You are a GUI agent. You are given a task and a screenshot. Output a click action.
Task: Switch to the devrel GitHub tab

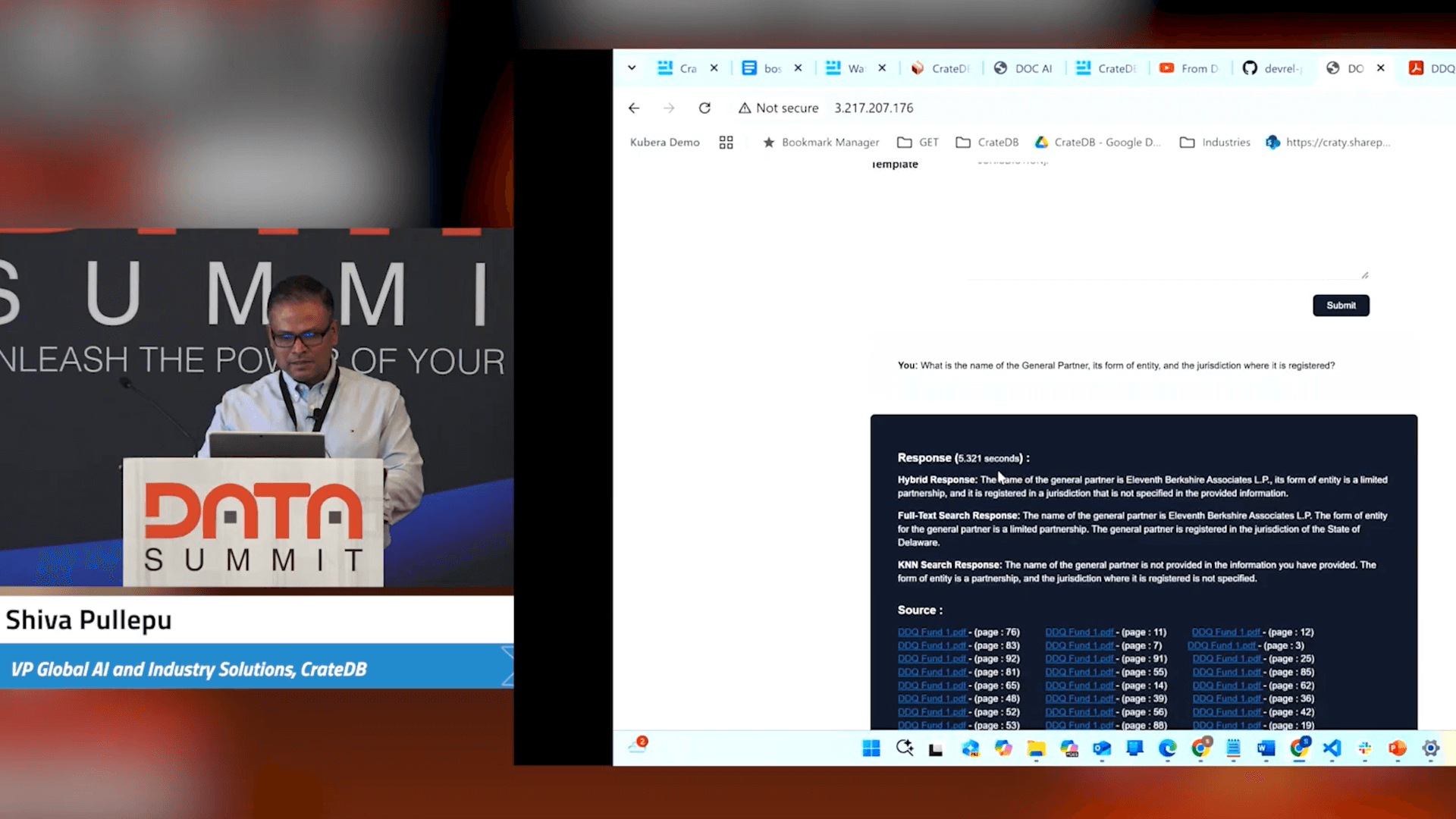[x=1272, y=68]
